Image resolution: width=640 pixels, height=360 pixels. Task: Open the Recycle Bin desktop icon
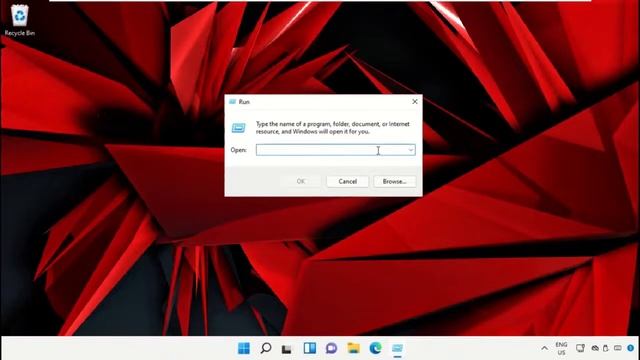[20, 20]
